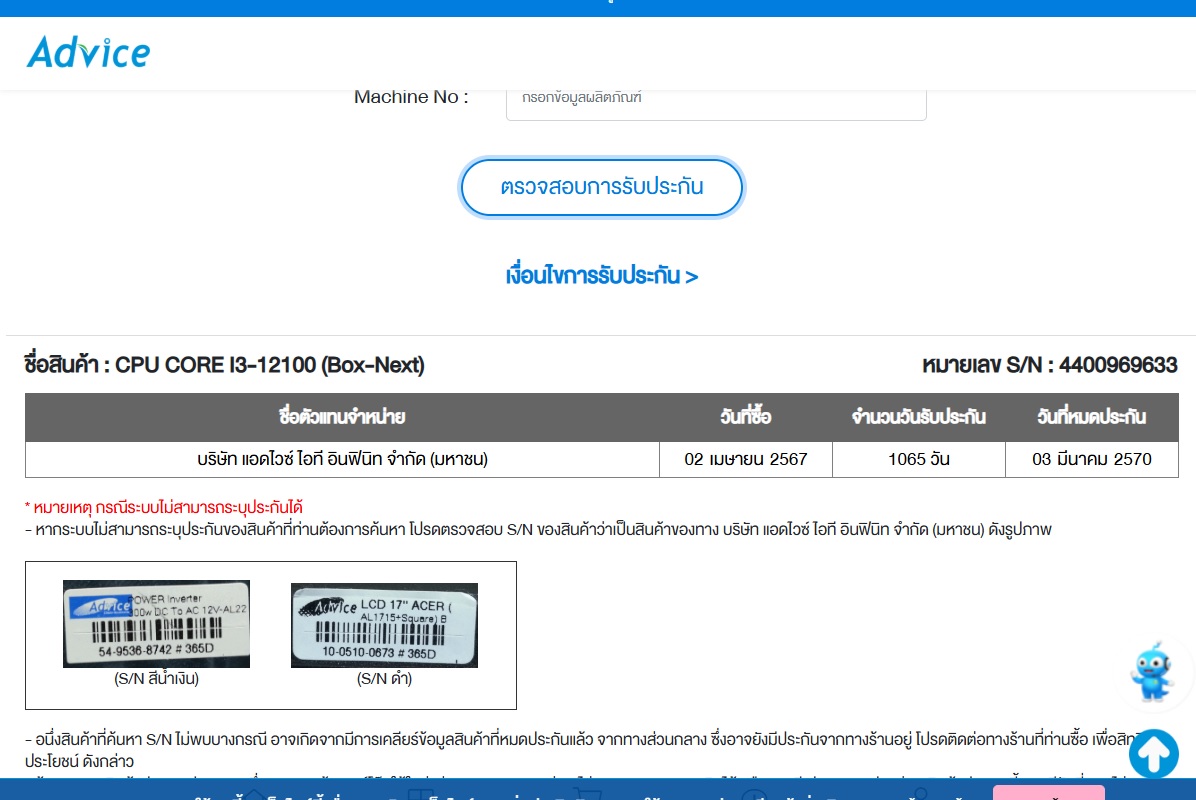Click the blue S/N label sample image
The image size is (1196, 800).
156,624
